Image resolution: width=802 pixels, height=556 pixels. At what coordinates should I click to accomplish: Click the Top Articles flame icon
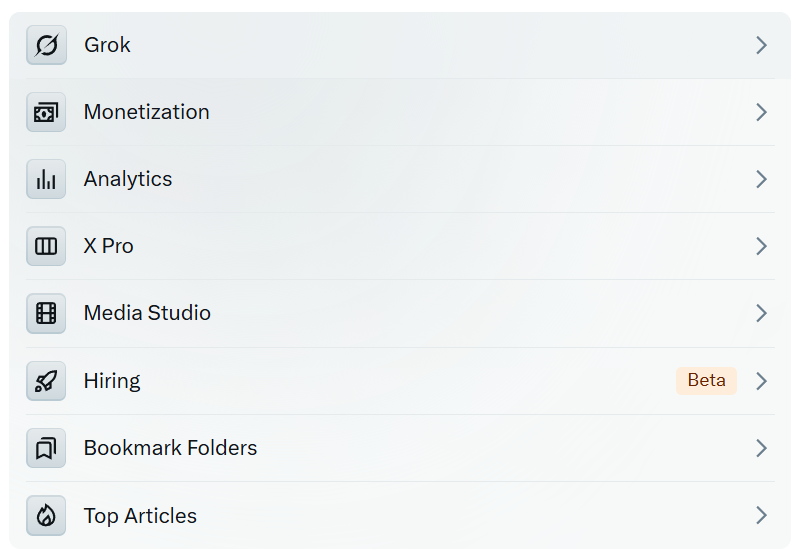pos(46,516)
